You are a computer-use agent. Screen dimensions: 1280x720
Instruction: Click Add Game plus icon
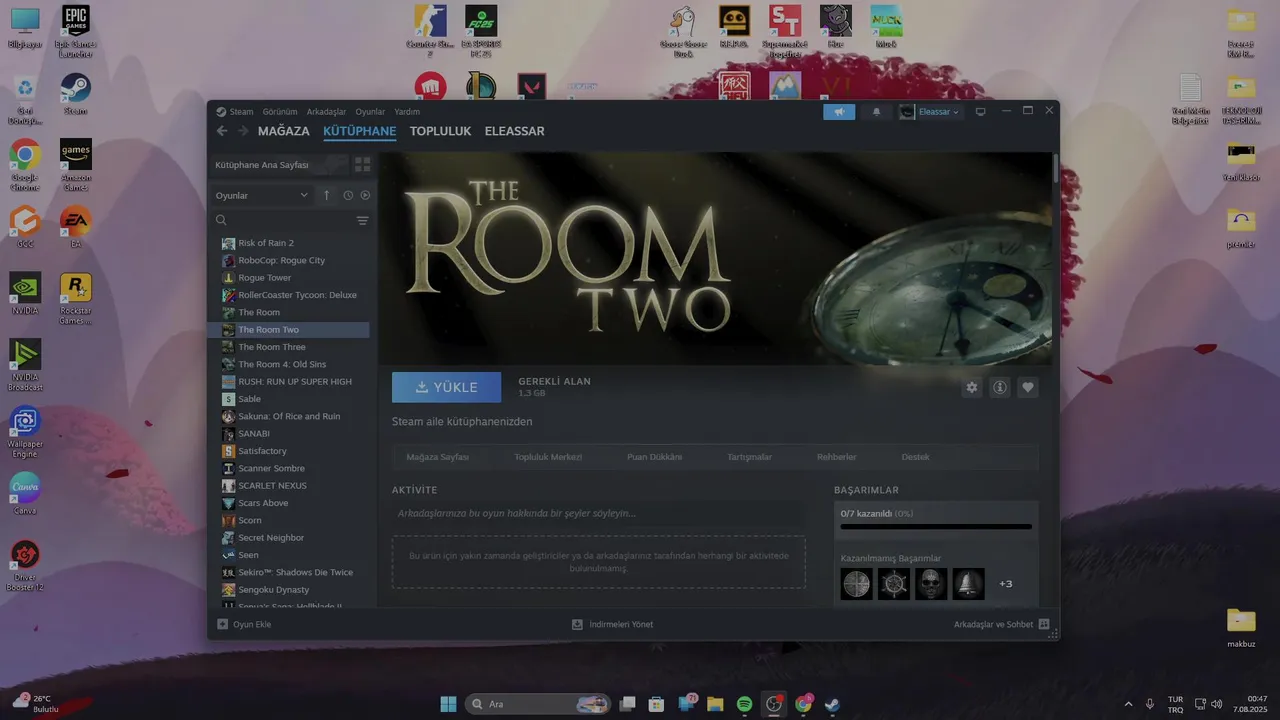point(222,624)
